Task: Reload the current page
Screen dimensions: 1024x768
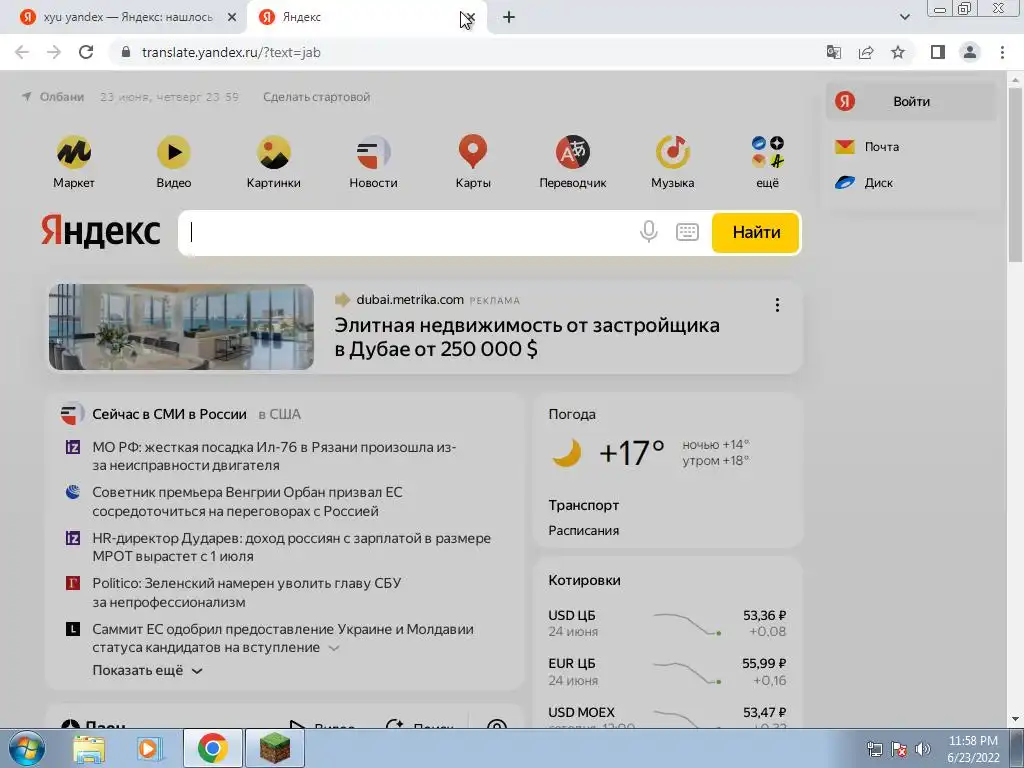Action: (x=86, y=52)
